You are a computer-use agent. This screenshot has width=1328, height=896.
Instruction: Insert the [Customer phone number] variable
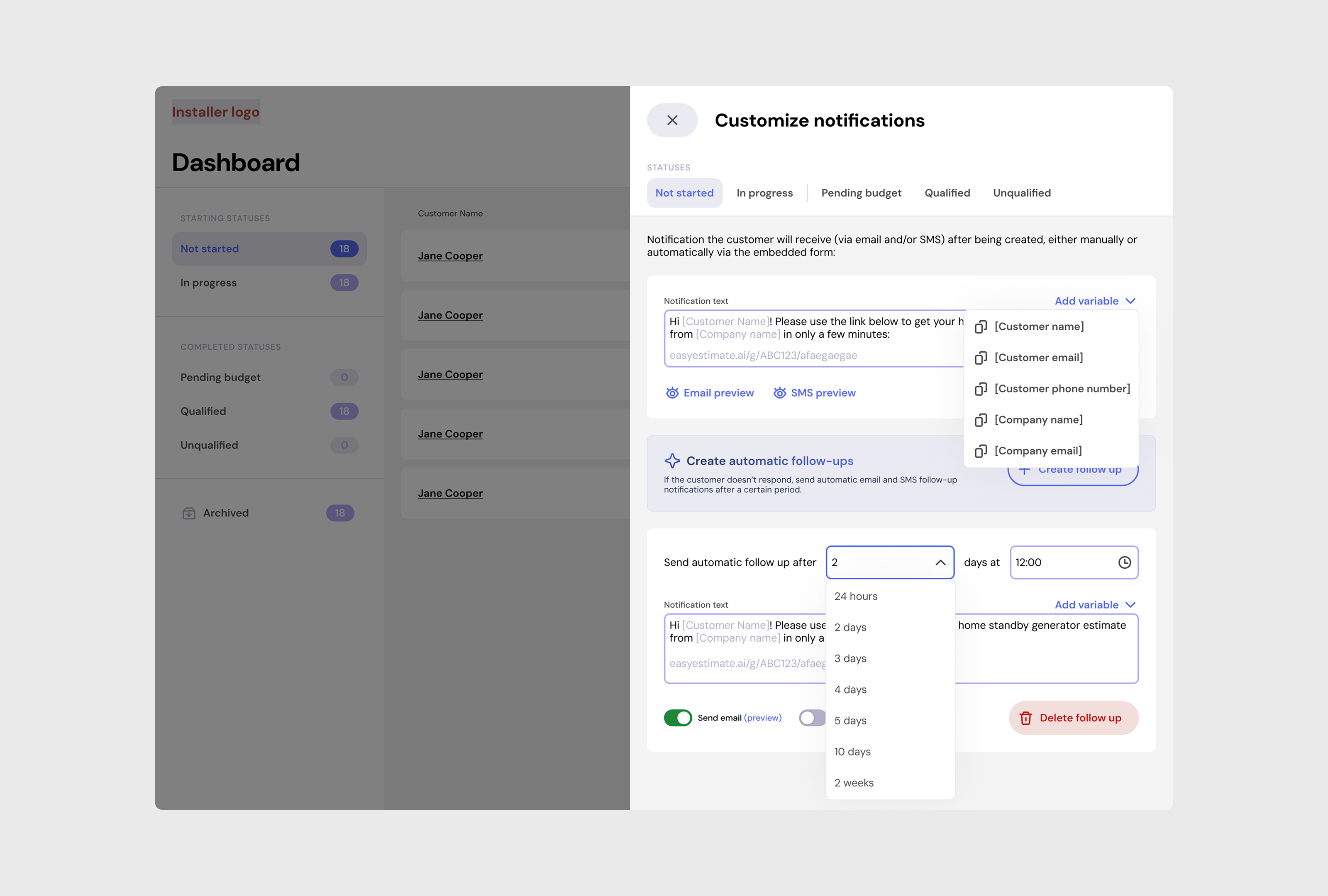tap(1051, 389)
